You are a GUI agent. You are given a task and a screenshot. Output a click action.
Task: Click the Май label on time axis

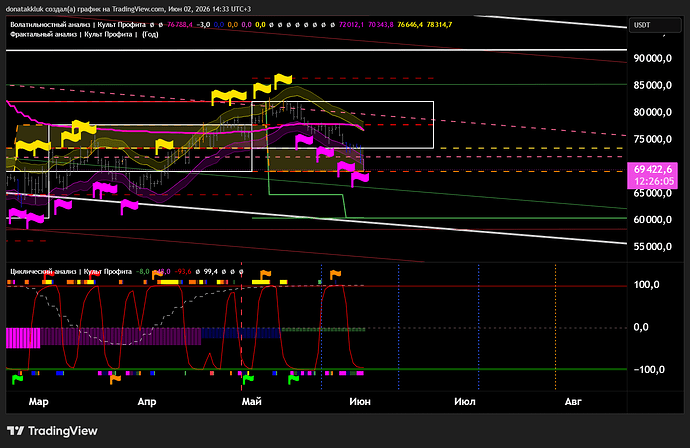pyautogui.click(x=252, y=401)
